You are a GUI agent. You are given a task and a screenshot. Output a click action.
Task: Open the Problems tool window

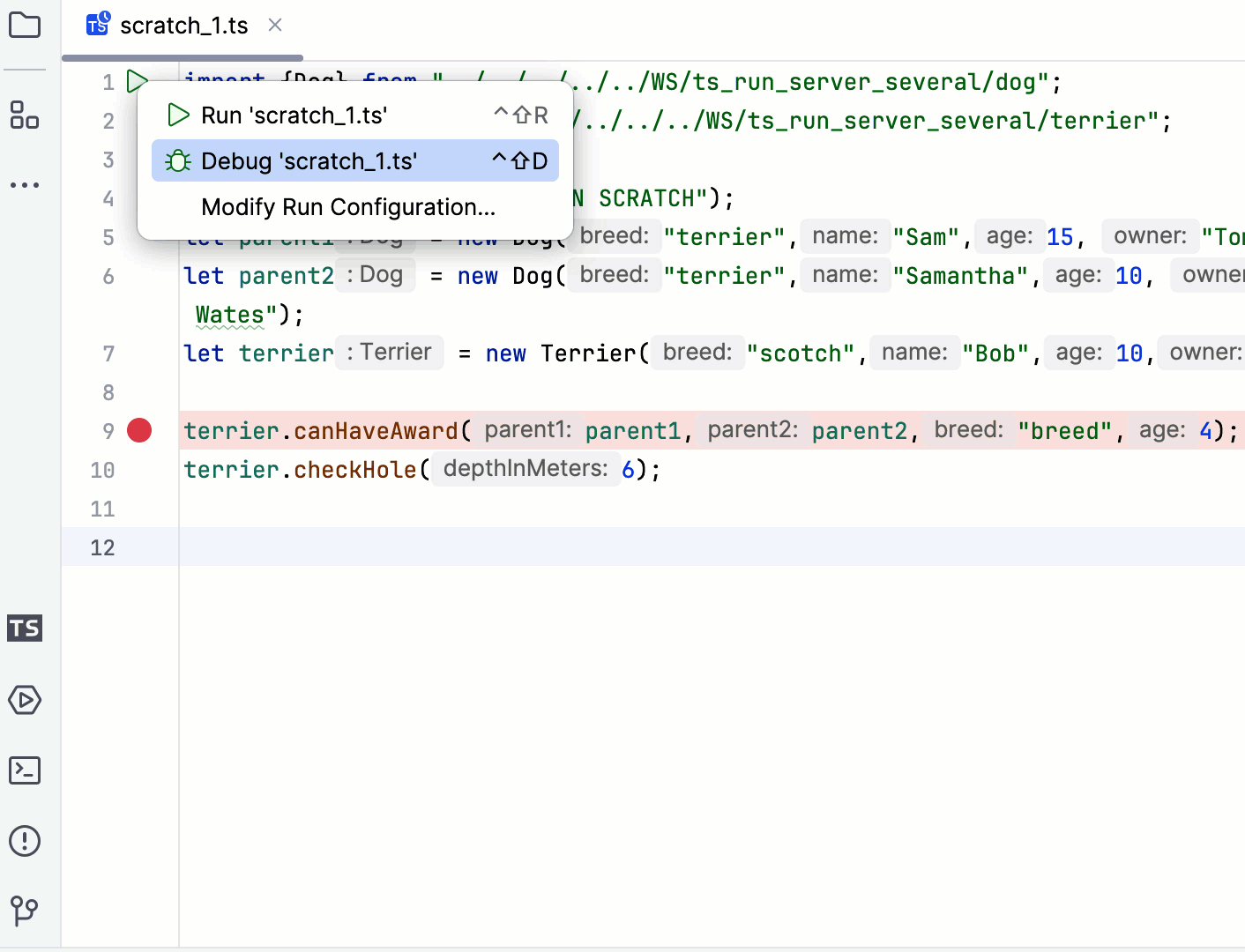pos(25,841)
